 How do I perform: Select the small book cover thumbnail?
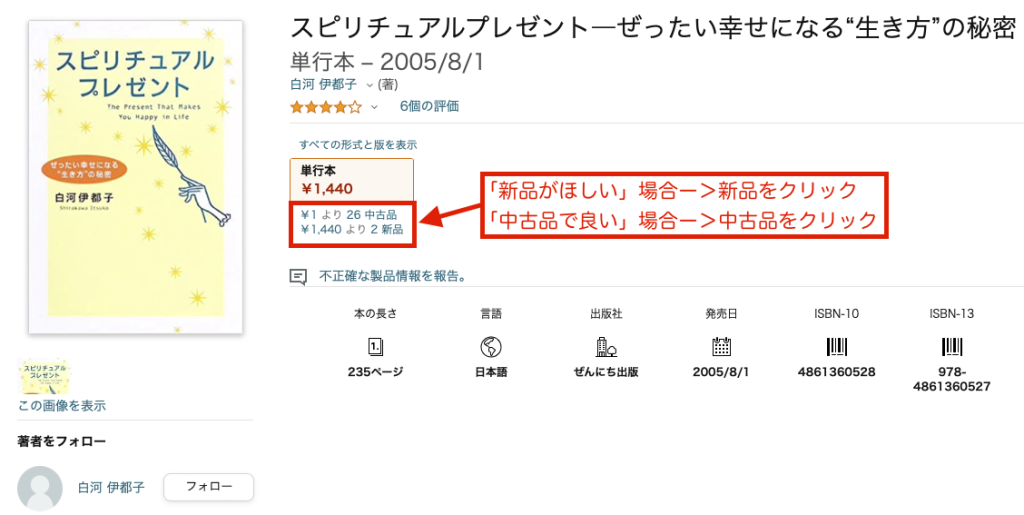pyautogui.click(x=44, y=376)
